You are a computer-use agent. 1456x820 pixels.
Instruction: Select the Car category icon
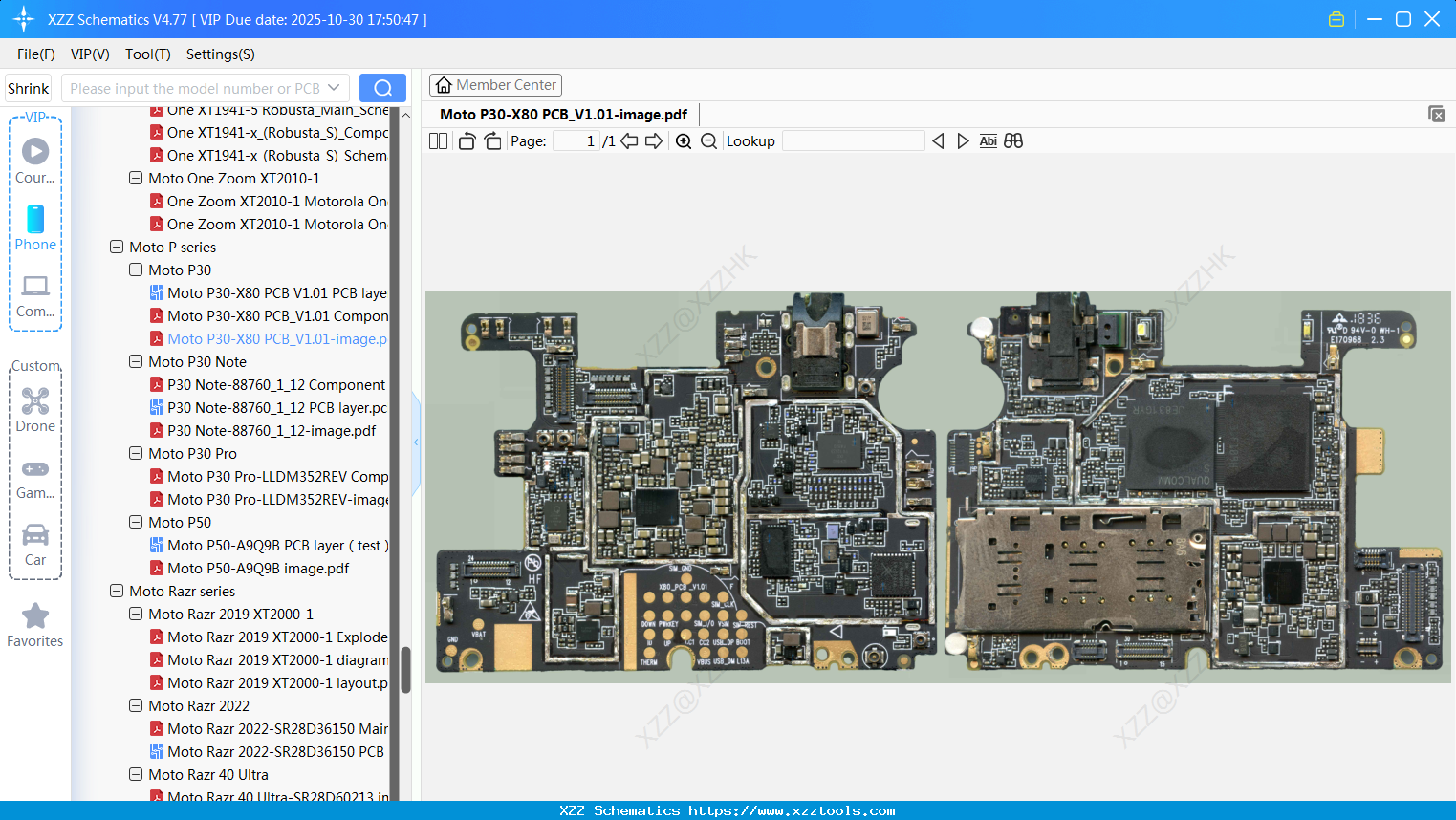coord(35,544)
